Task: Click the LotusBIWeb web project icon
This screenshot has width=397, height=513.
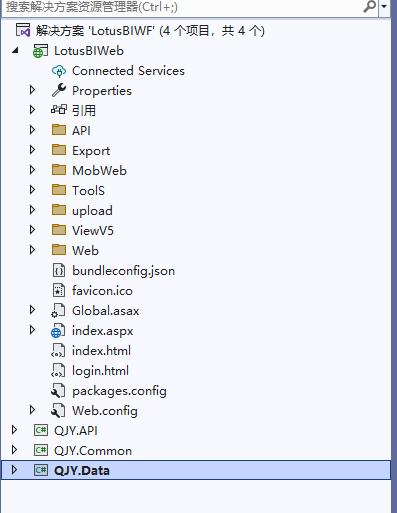Action: (x=40, y=51)
